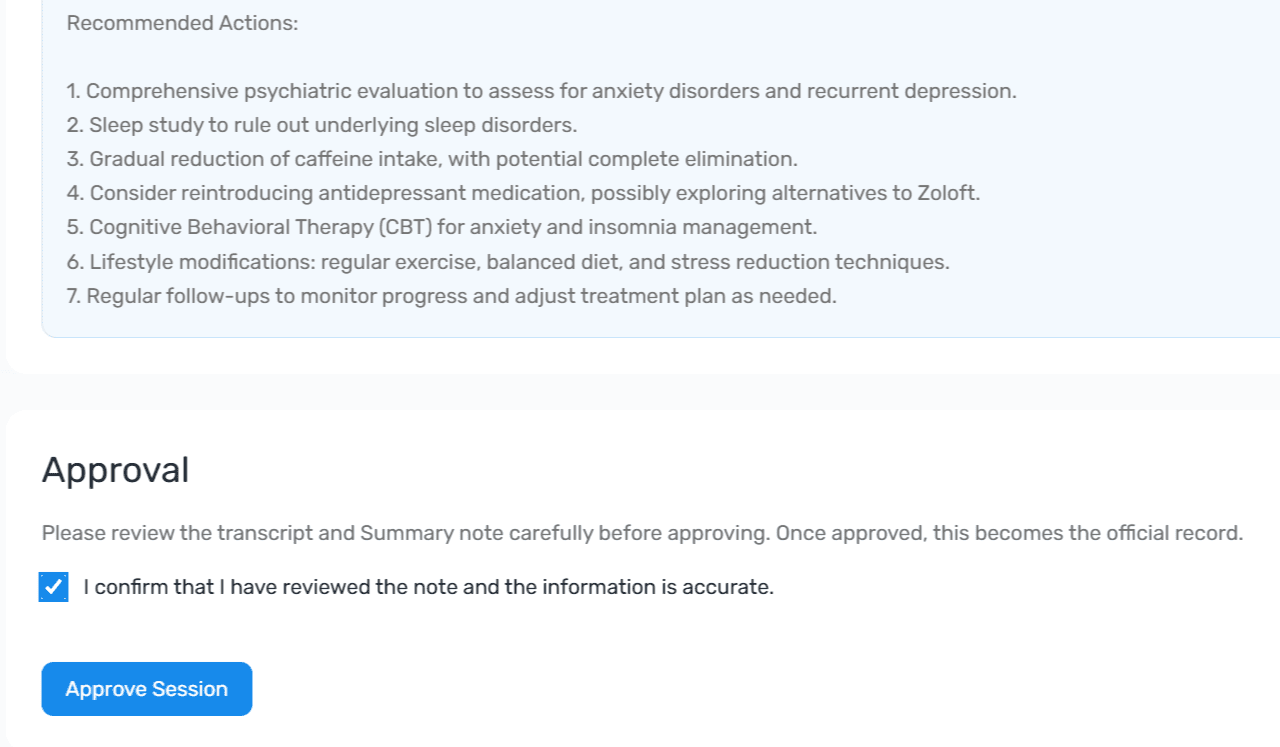Screen dimensions: 1280x747
Task: Click the sleep study recommendation line
Action: pos(322,125)
